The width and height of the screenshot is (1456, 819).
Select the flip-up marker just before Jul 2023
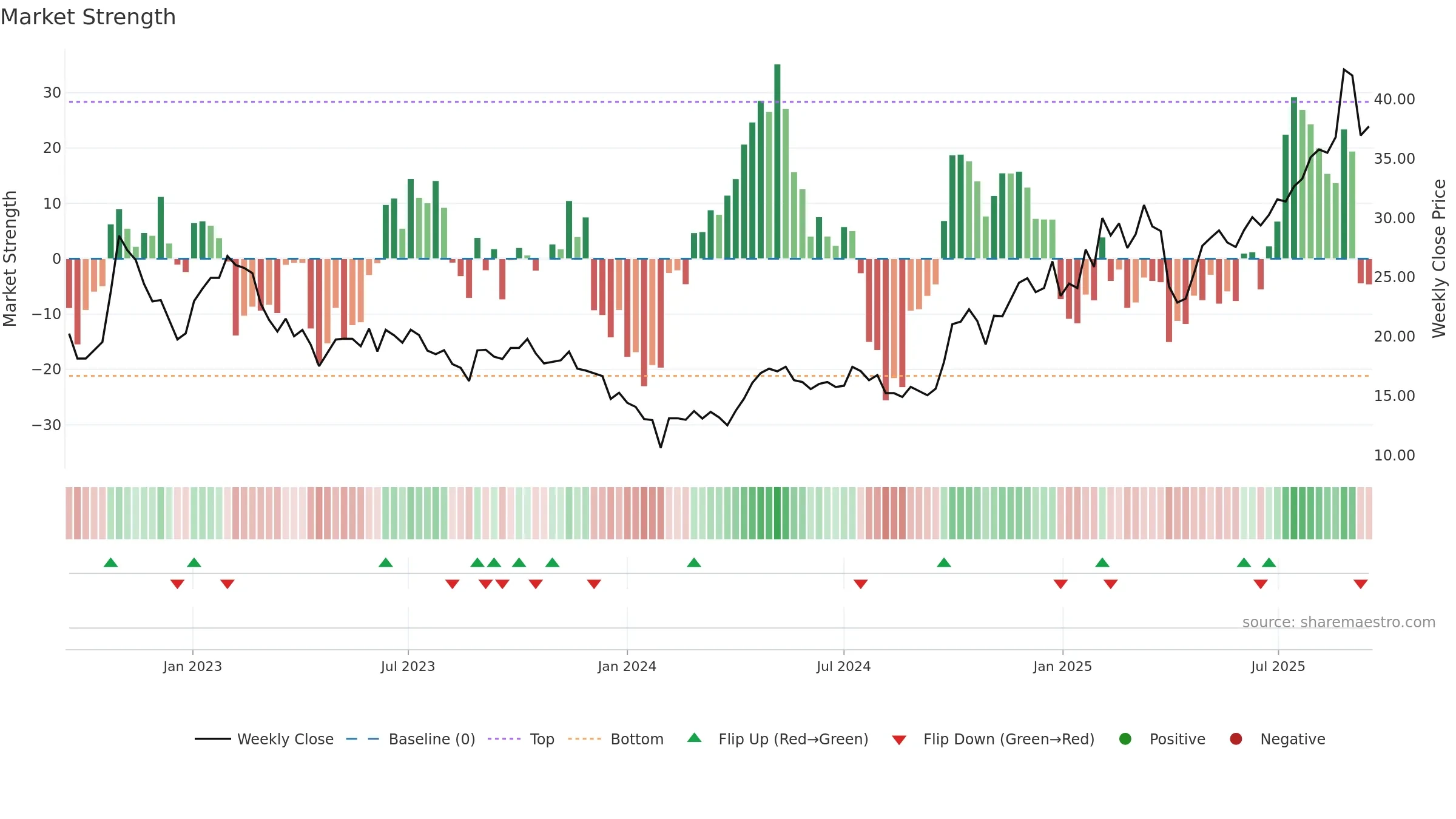pos(385,562)
